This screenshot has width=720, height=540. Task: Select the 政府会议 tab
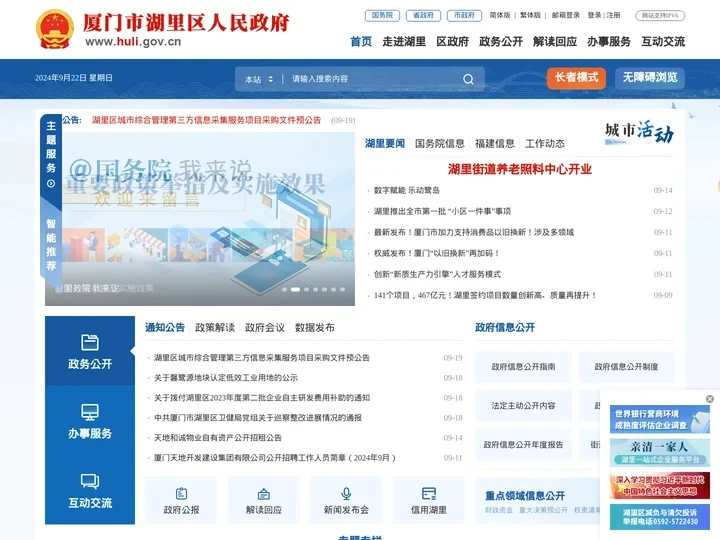265,327
